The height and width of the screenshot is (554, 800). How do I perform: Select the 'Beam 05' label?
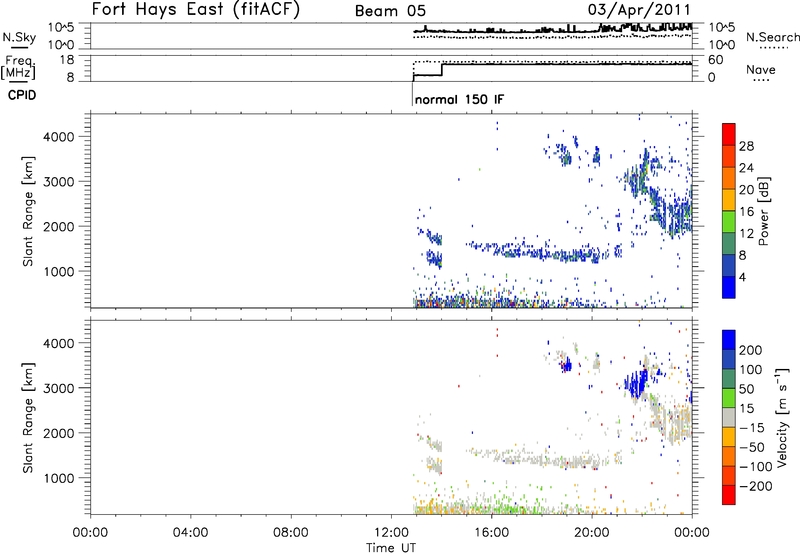[390, 11]
